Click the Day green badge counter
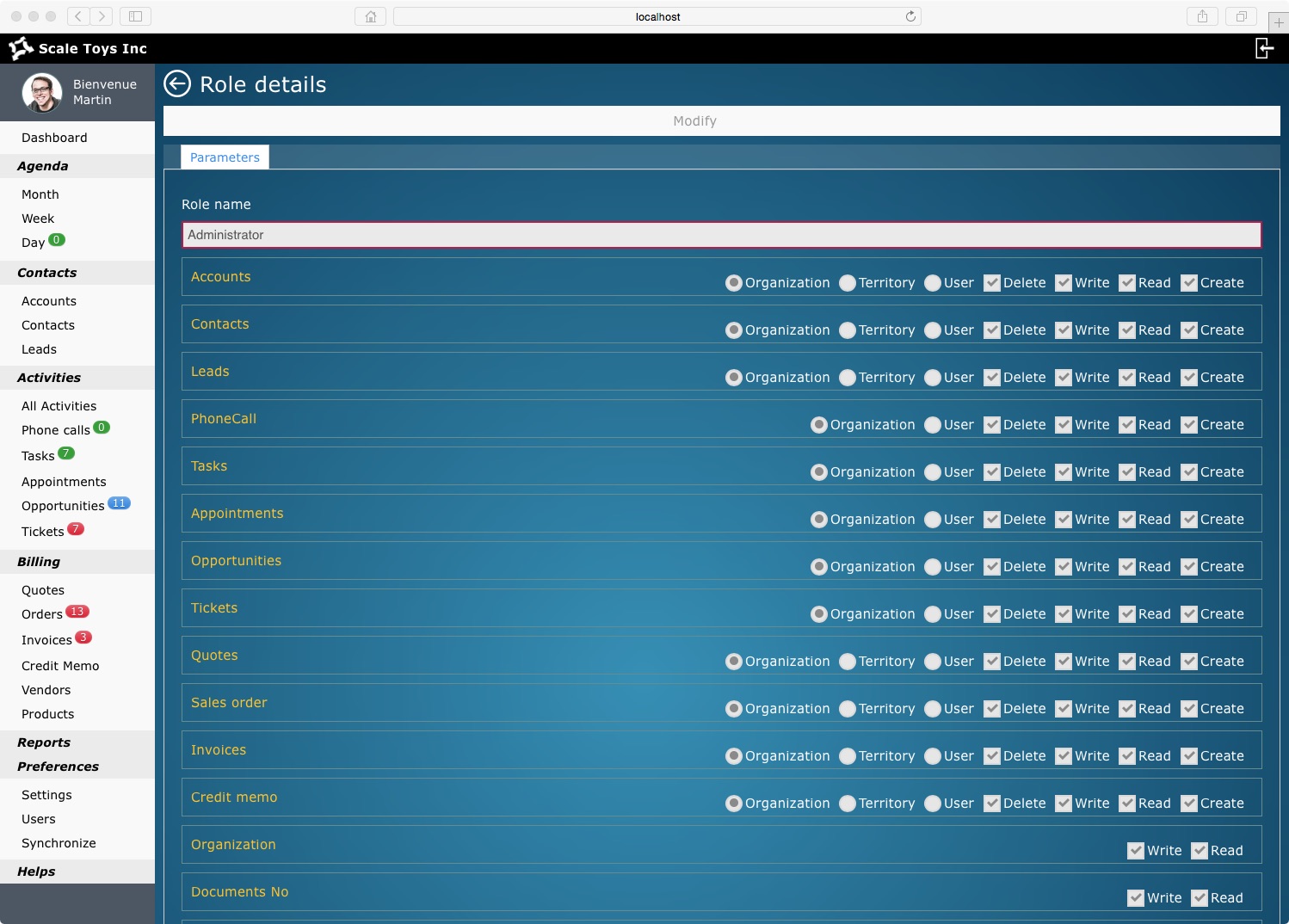1289x924 pixels. click(57, 240)
